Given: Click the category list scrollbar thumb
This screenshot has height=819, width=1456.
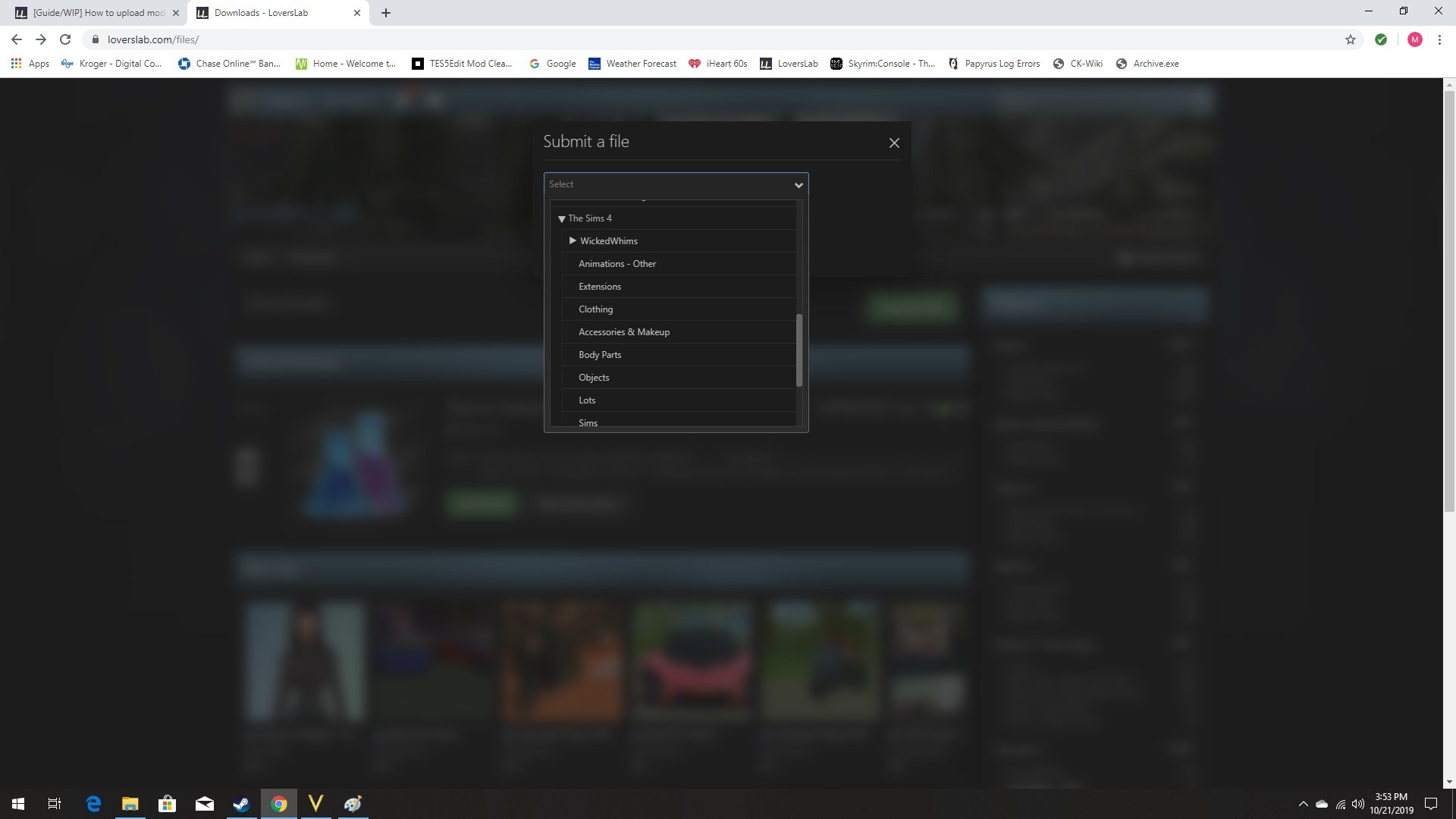Looking at the screenshot, I should (x=799, y=350).
